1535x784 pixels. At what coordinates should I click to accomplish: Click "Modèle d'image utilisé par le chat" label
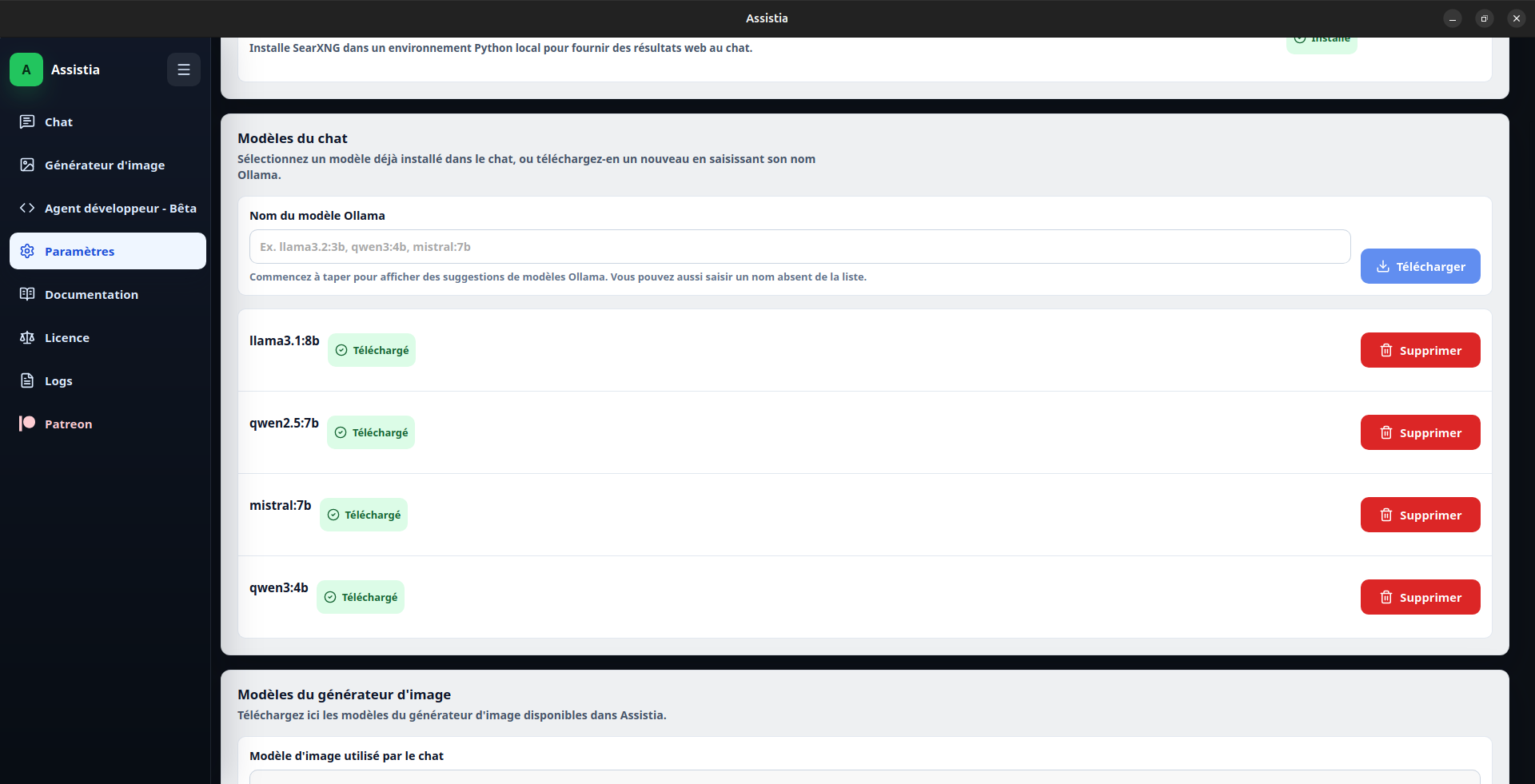coord(346,756)
